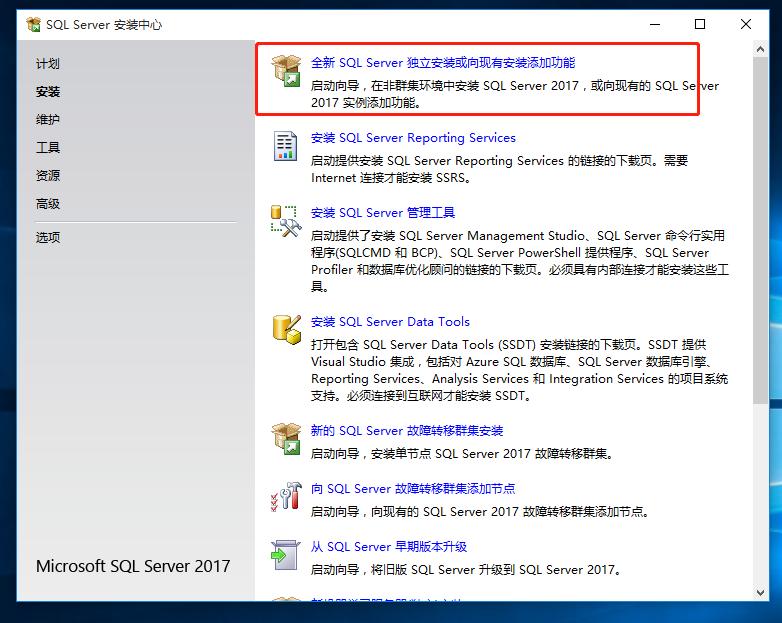782x623 pixels.
Task: Click the scrollbar up arrow
Action: click(x=760, y=49)
